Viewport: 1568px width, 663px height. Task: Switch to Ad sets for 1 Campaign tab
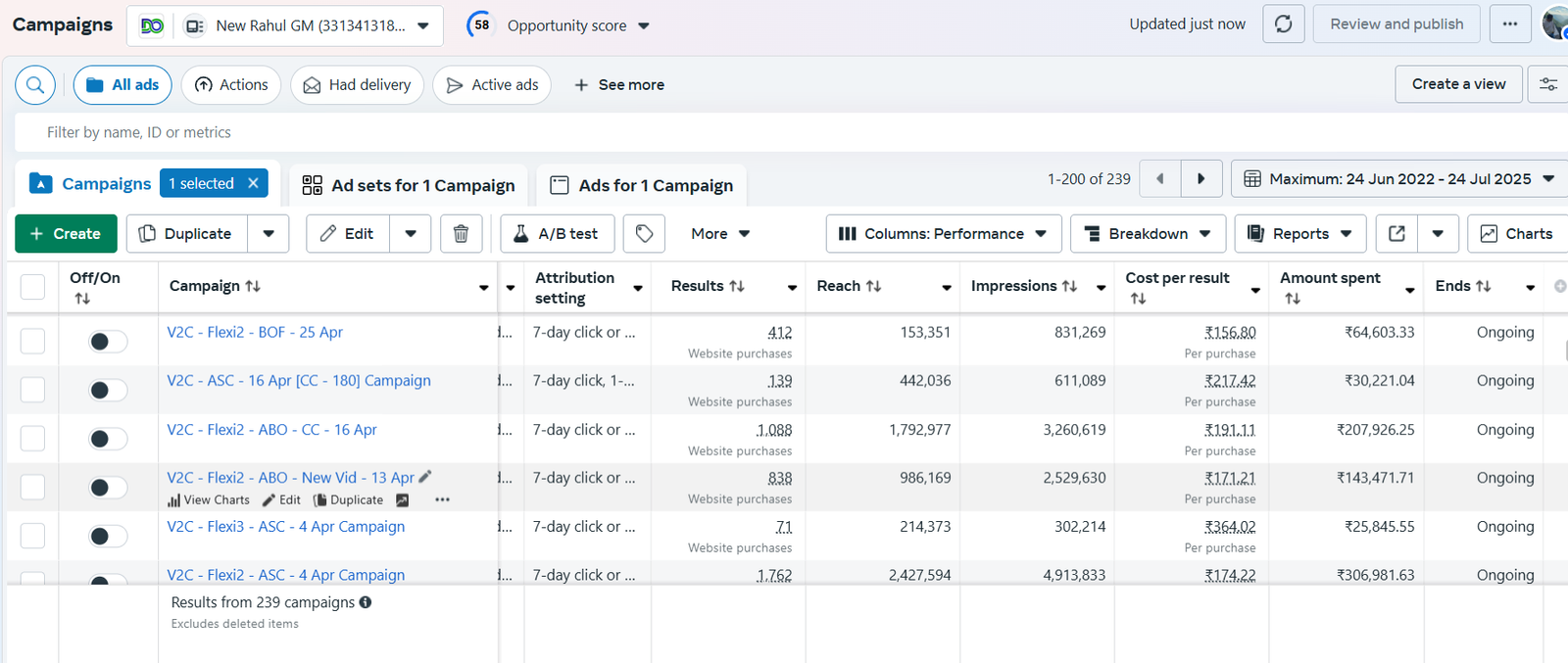tap(409, 185)
